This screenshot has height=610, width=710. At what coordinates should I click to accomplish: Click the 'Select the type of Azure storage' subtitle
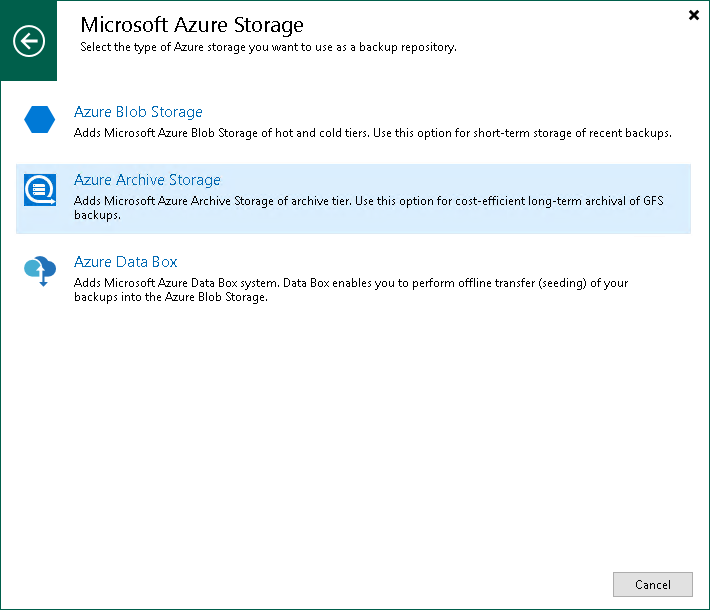[x=268, y=47]
